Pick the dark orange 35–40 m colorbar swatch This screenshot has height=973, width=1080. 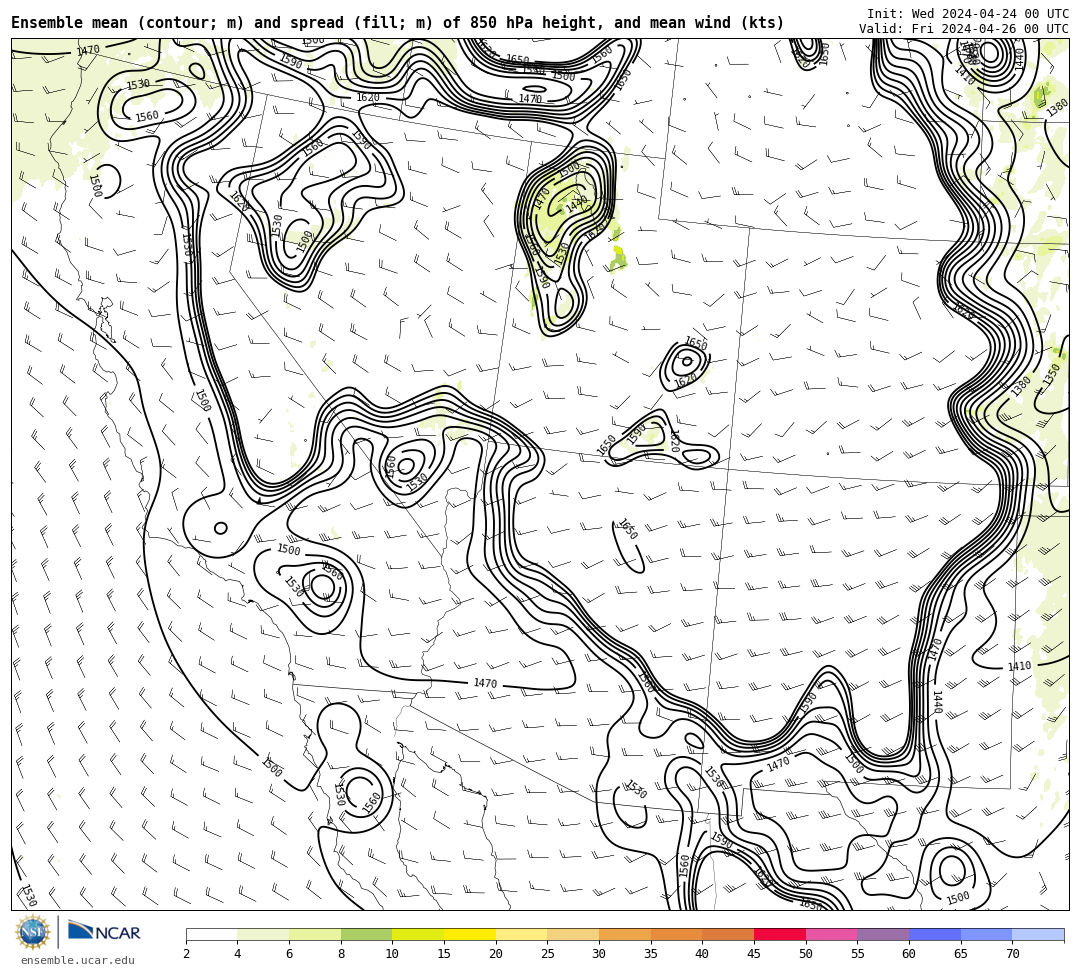(x=676, y=934)
